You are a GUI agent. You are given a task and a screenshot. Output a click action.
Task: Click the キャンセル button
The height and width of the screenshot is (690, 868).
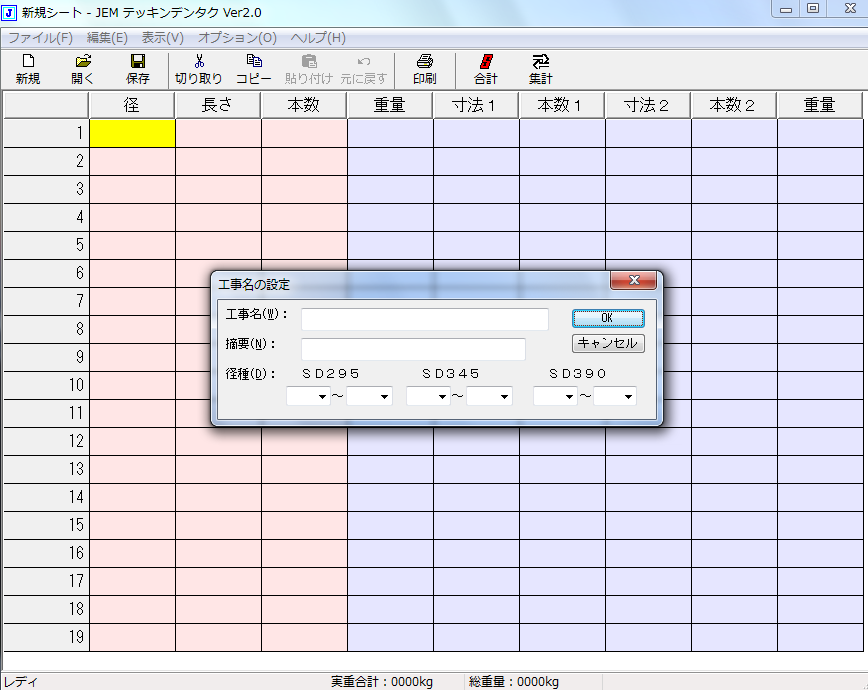(x=608, y=343)
